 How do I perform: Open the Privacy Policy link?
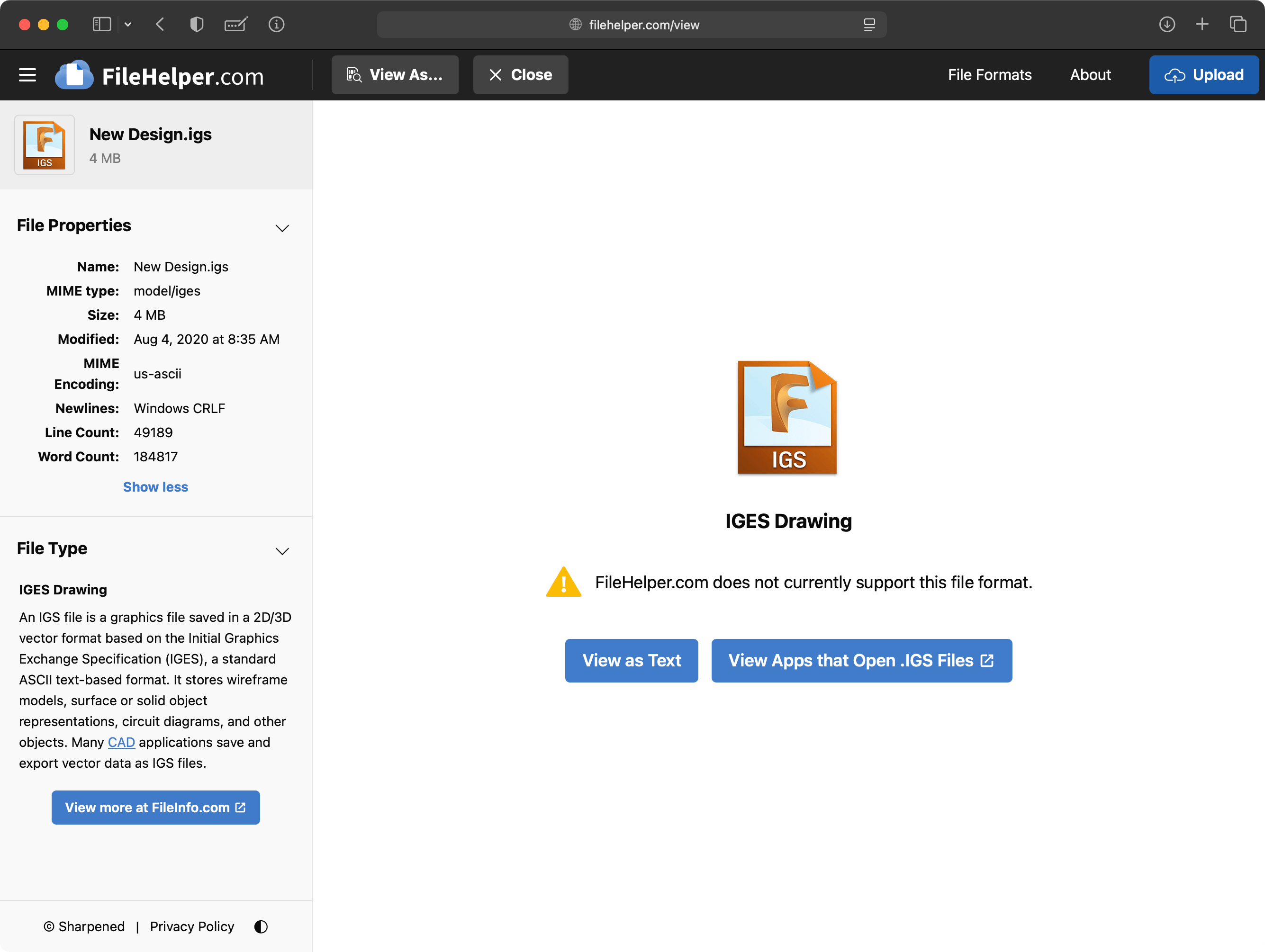click(191, 926)
